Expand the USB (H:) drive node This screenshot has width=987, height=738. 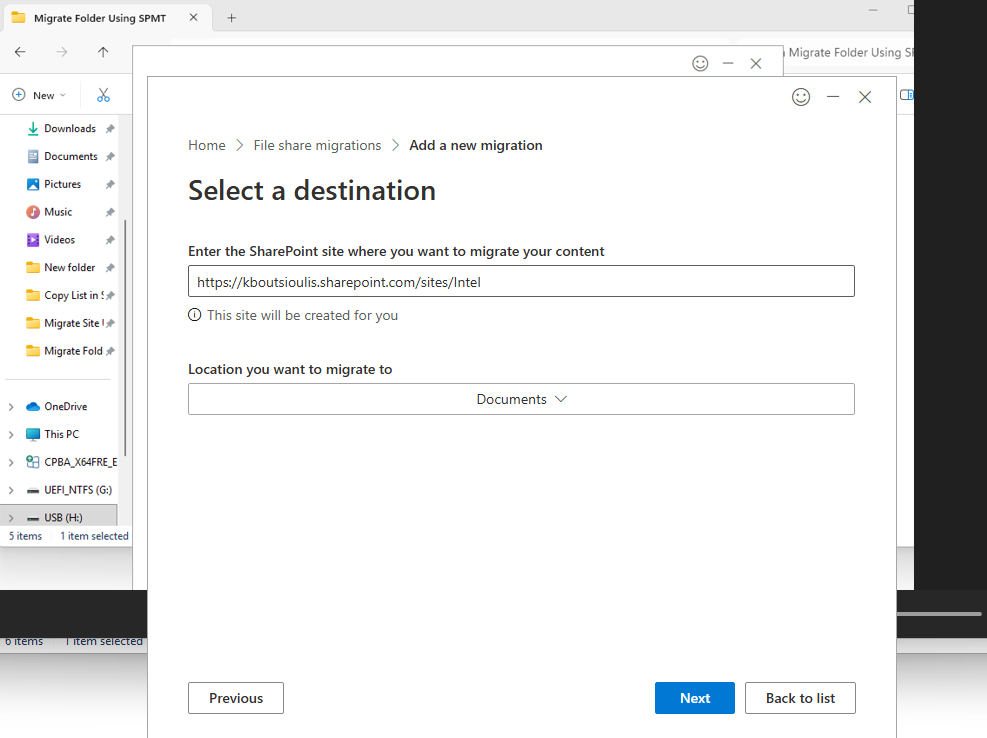pyautogui.click(x=11, y=518)
